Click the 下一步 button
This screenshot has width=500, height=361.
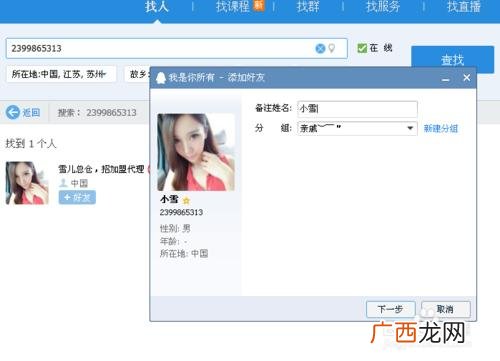click(391, 309)
